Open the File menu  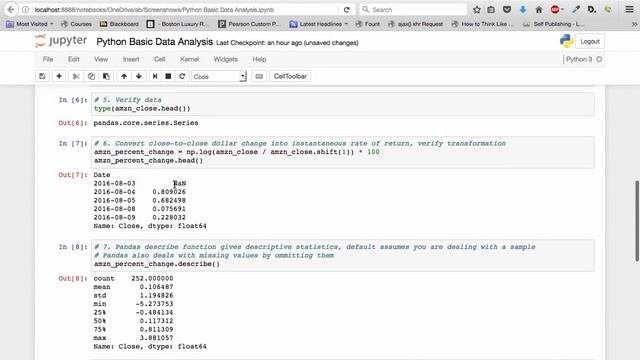tap(48, 59)
